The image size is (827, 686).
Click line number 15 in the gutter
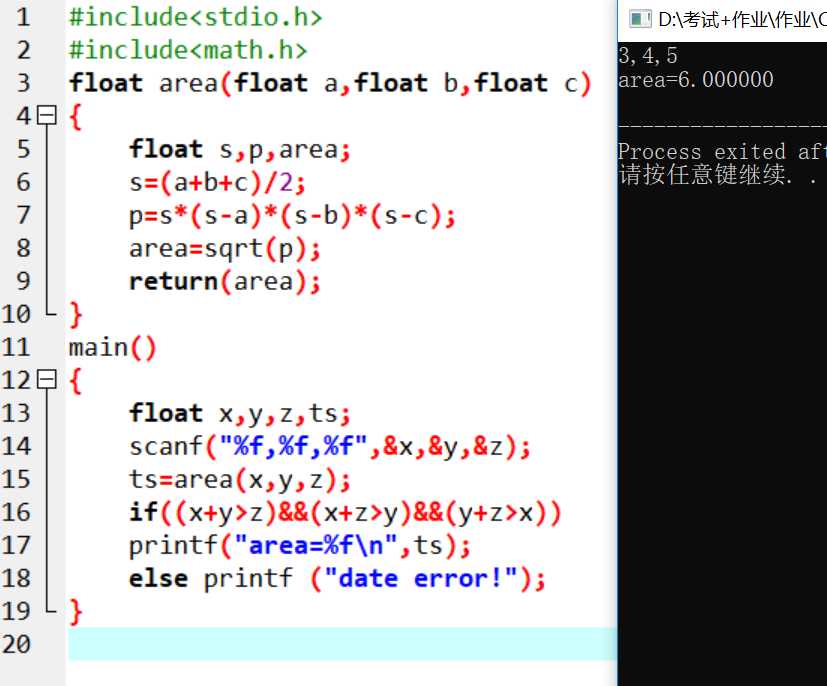click(x=16, y=479)
